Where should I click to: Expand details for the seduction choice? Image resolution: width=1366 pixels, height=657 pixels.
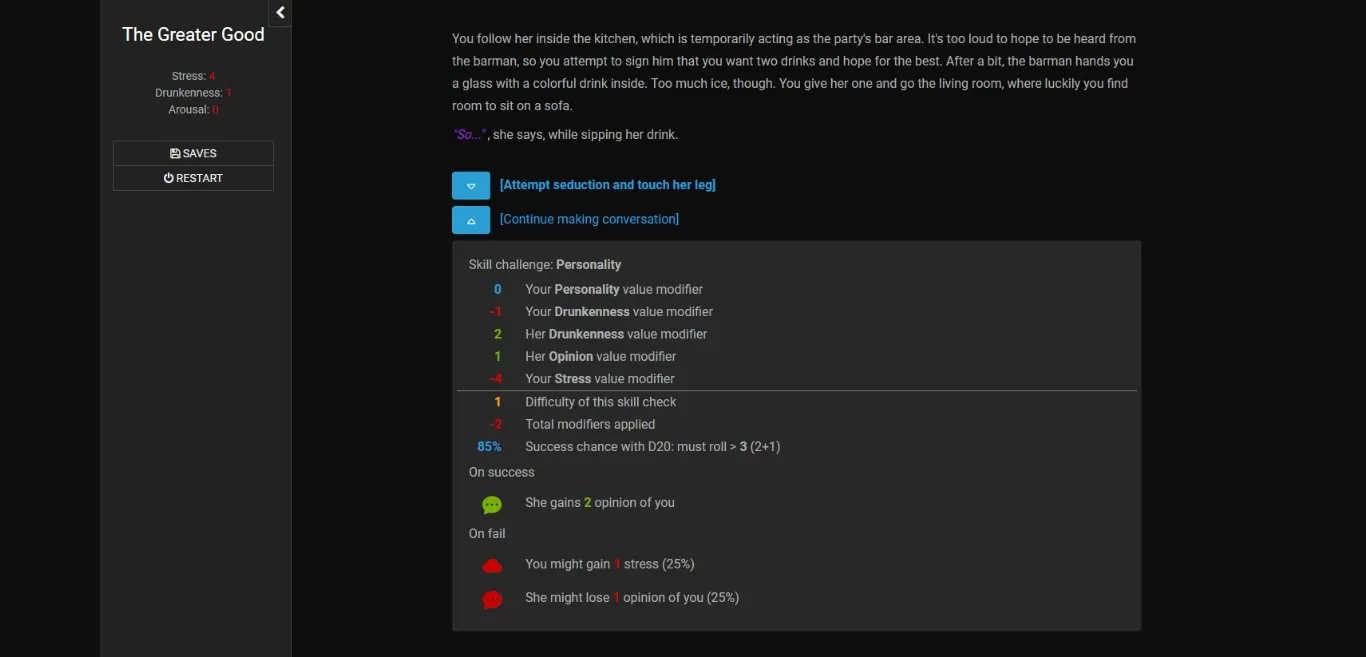(x=471, y=185)
